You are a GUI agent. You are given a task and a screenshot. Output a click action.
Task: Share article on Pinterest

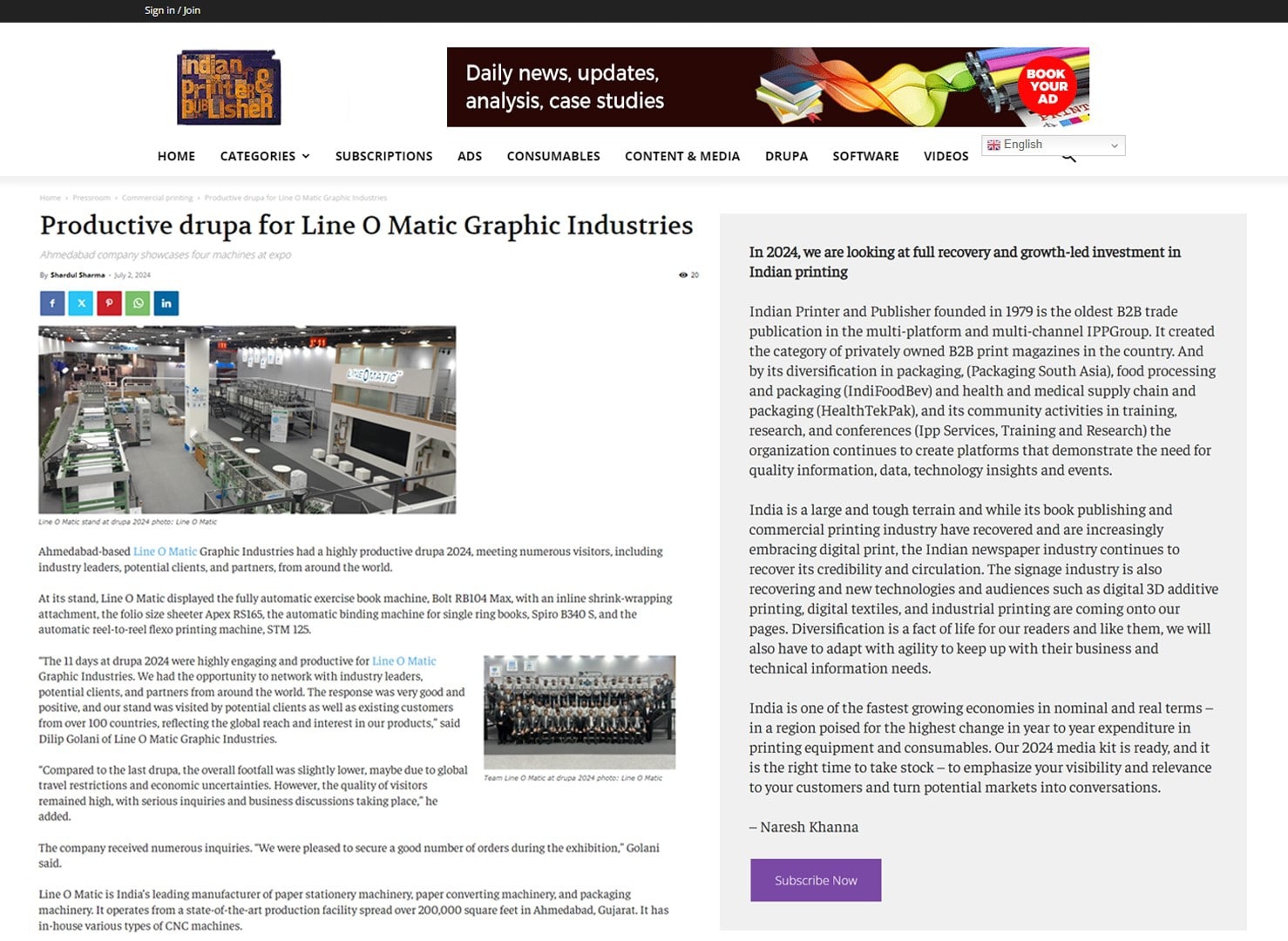109,303
